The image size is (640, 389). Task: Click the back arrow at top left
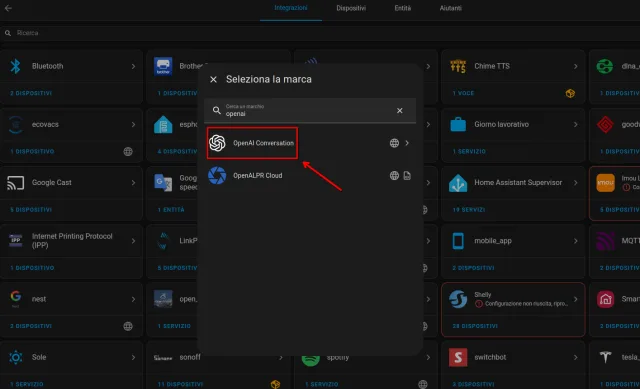pyautogui.click(x=8, y=8)
